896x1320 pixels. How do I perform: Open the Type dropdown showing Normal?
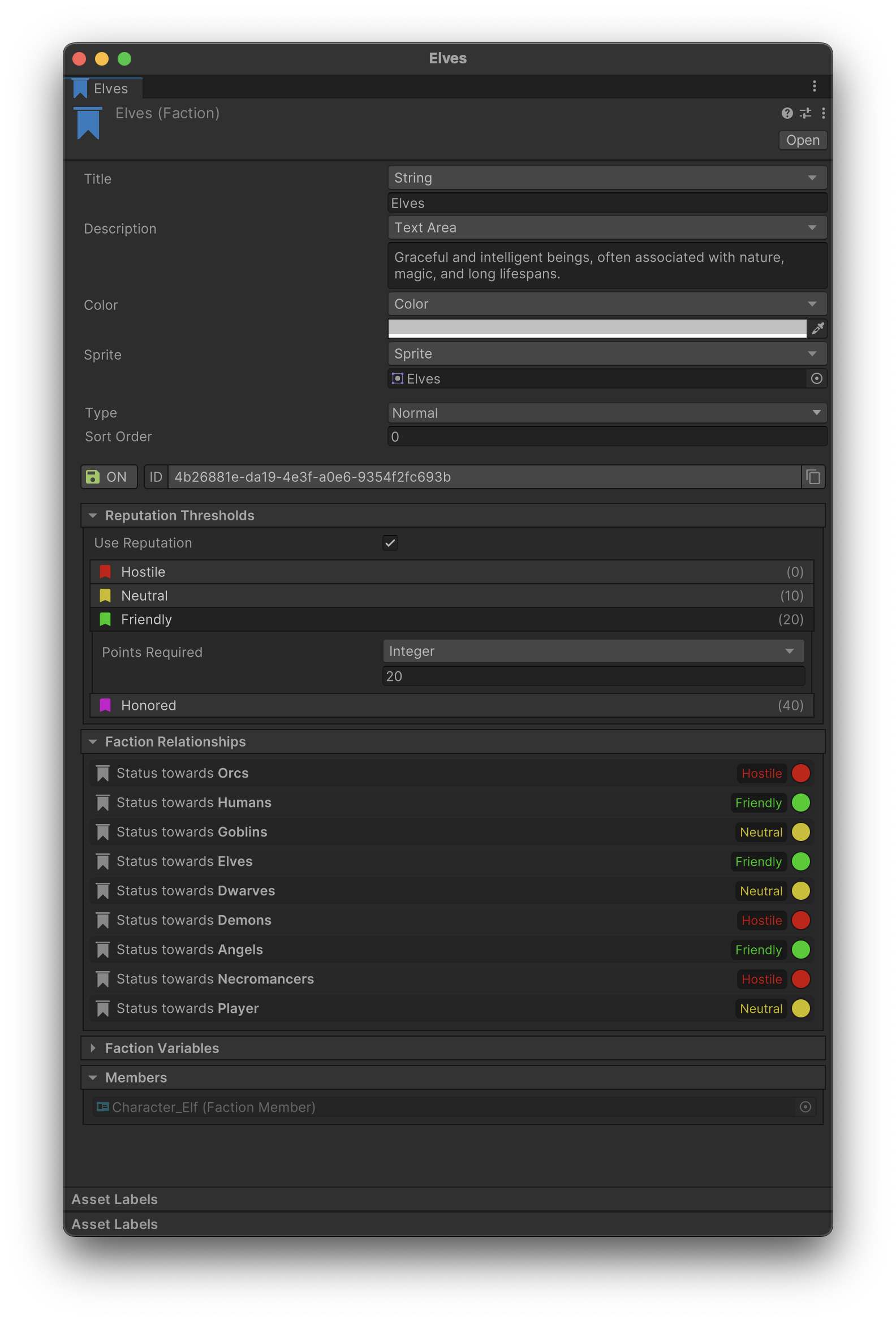(606, 413)
